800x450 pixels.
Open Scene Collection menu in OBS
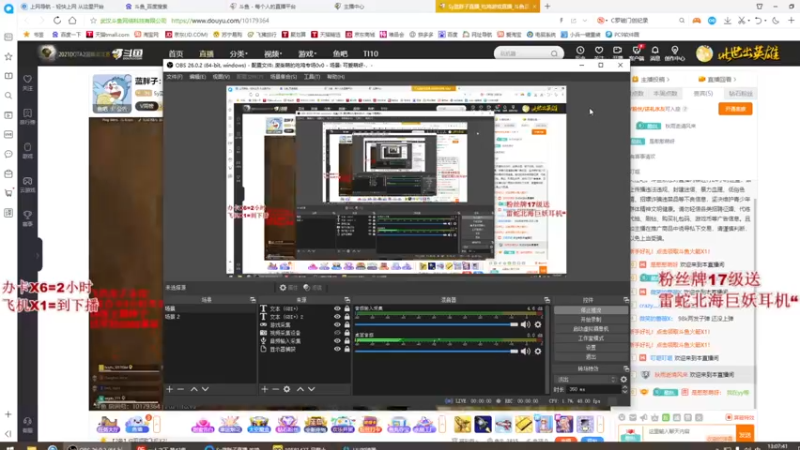[x=283, y=77]
